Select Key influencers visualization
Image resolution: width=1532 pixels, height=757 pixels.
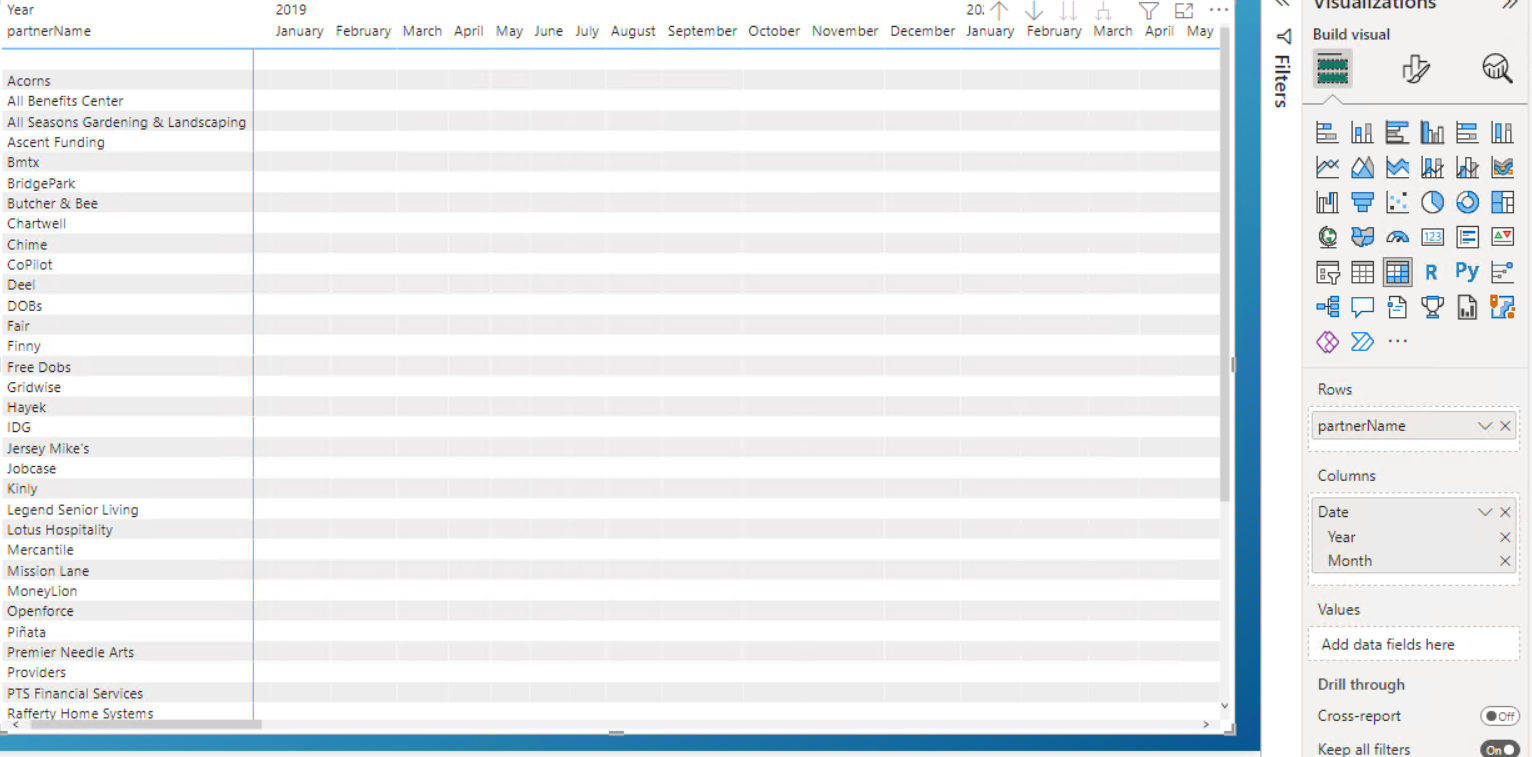(1502, 272)
